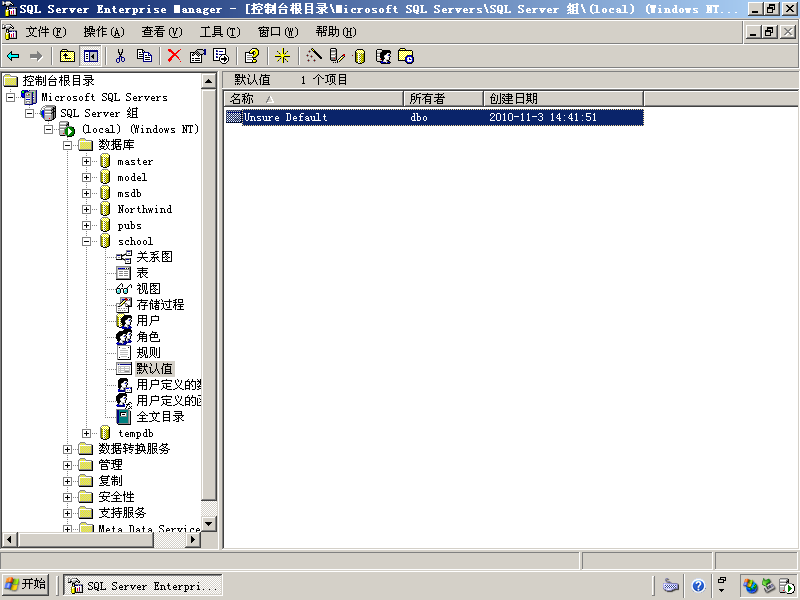Image resolution: width=800 pixels, height=600 pixels.
Task: Click the tree pane scroll-right arrow
Action: coord(193,539)
